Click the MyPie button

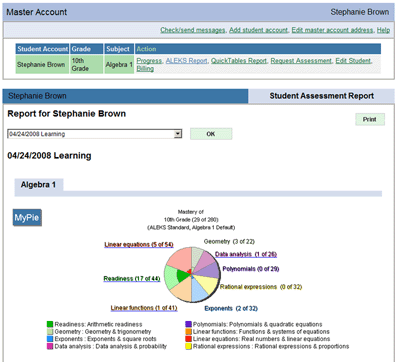(27, 218)
